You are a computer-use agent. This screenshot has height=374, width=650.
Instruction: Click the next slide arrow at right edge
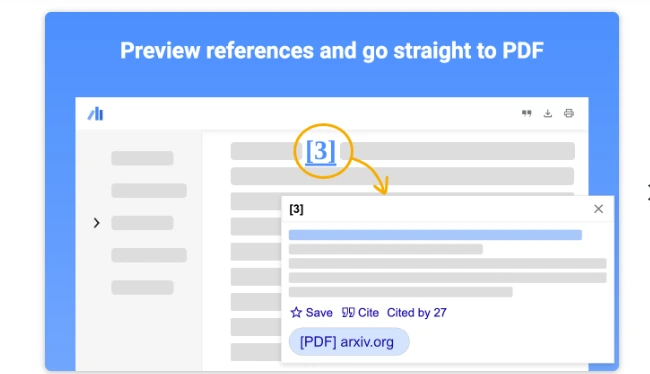pos(648,193)
